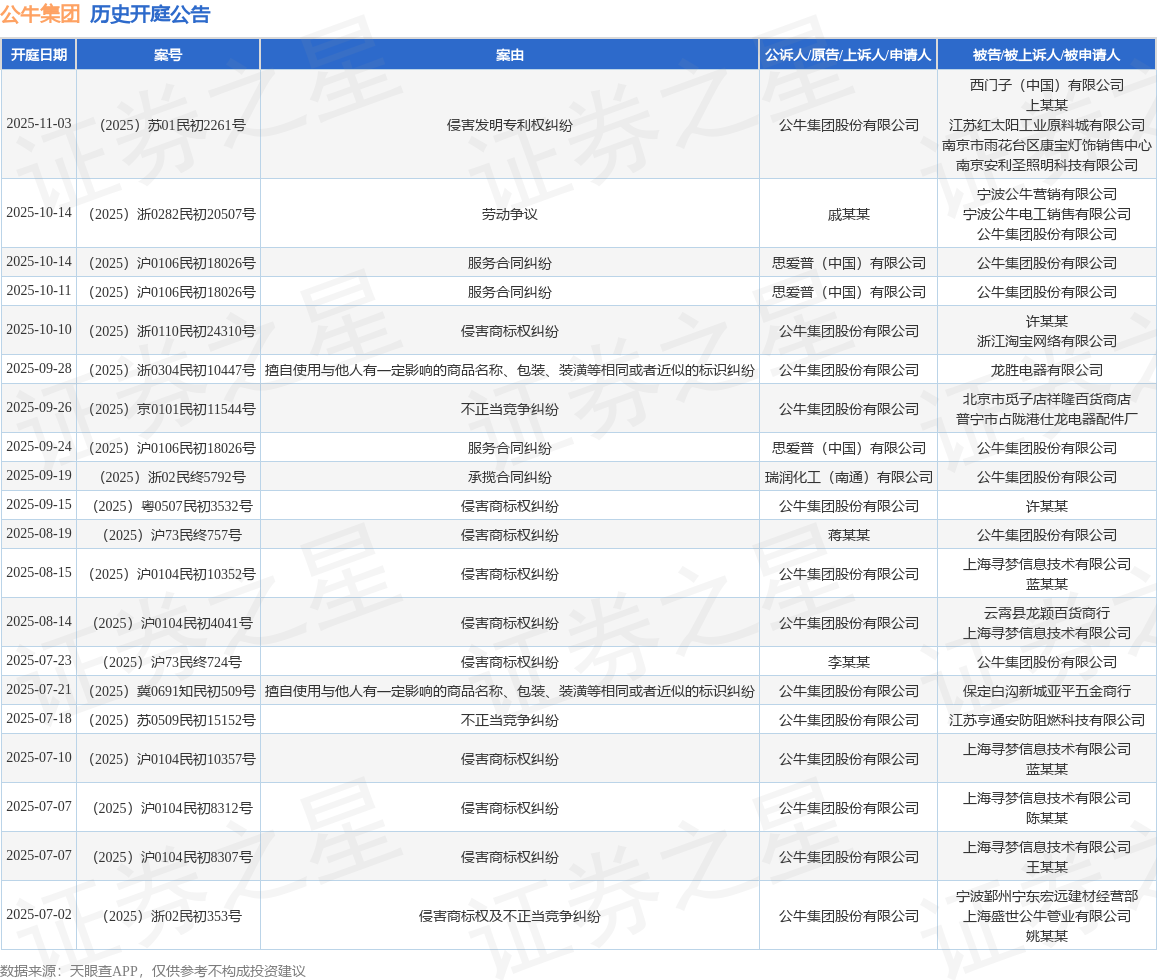
Task: Click defendant 南京安利圣照明科技有限公司
Action: [1047, 165]
